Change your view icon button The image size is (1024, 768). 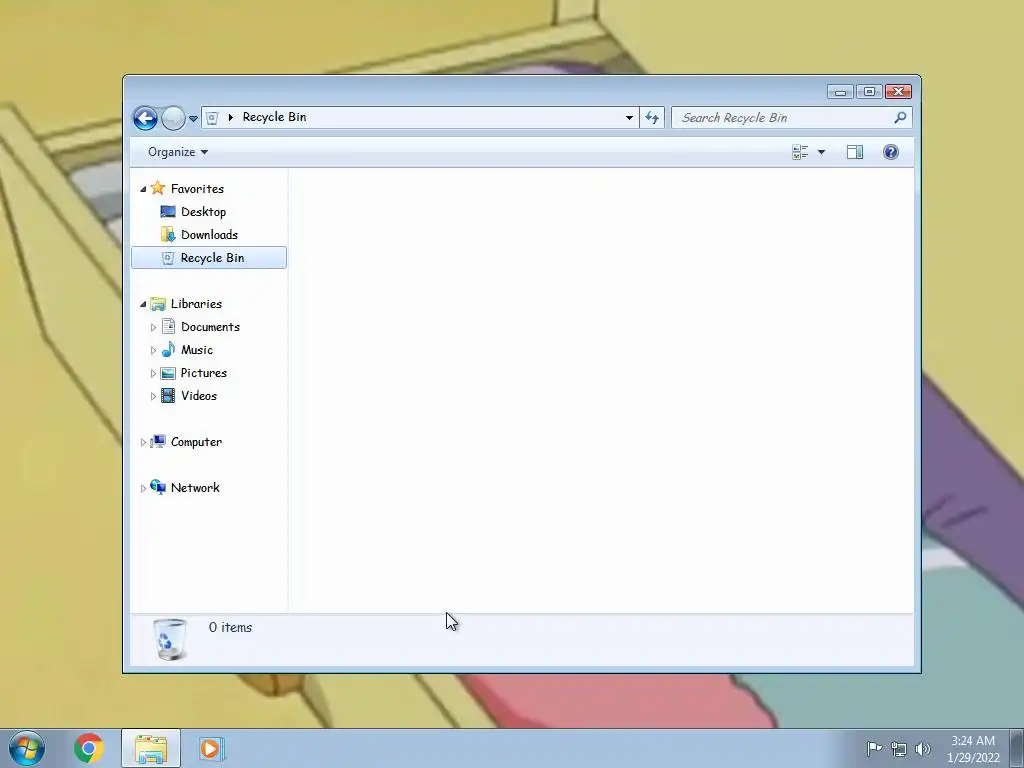800,152
